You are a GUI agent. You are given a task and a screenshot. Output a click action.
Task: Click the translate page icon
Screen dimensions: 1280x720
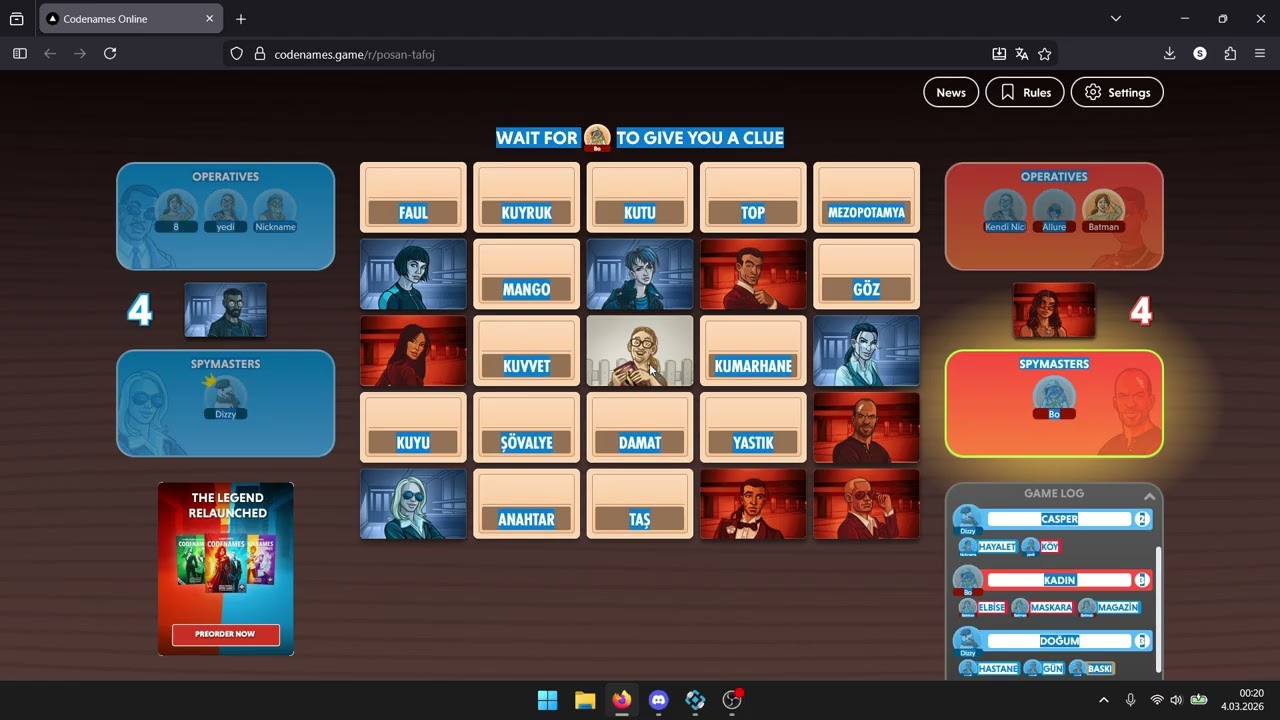pos(1022,54)
